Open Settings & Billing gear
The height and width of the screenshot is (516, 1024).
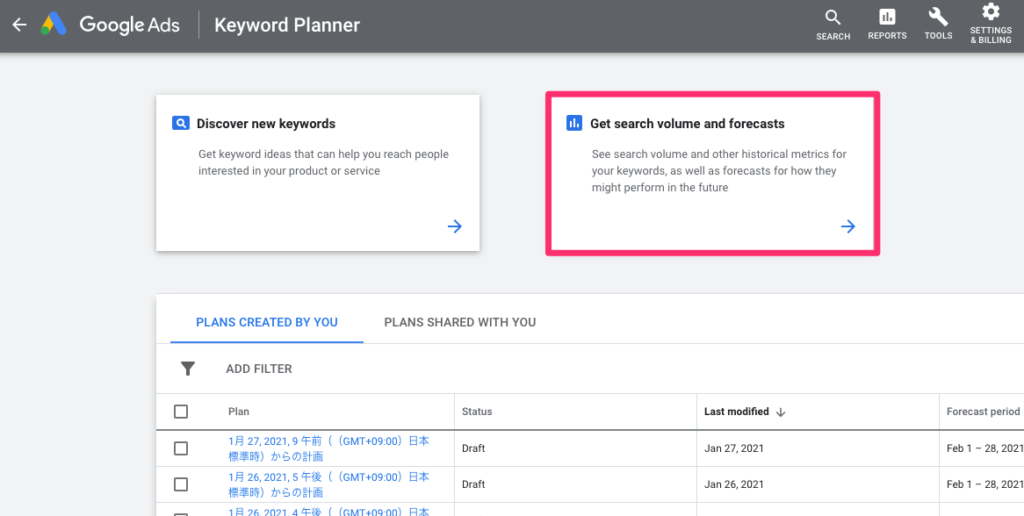(x=991, y=24)
